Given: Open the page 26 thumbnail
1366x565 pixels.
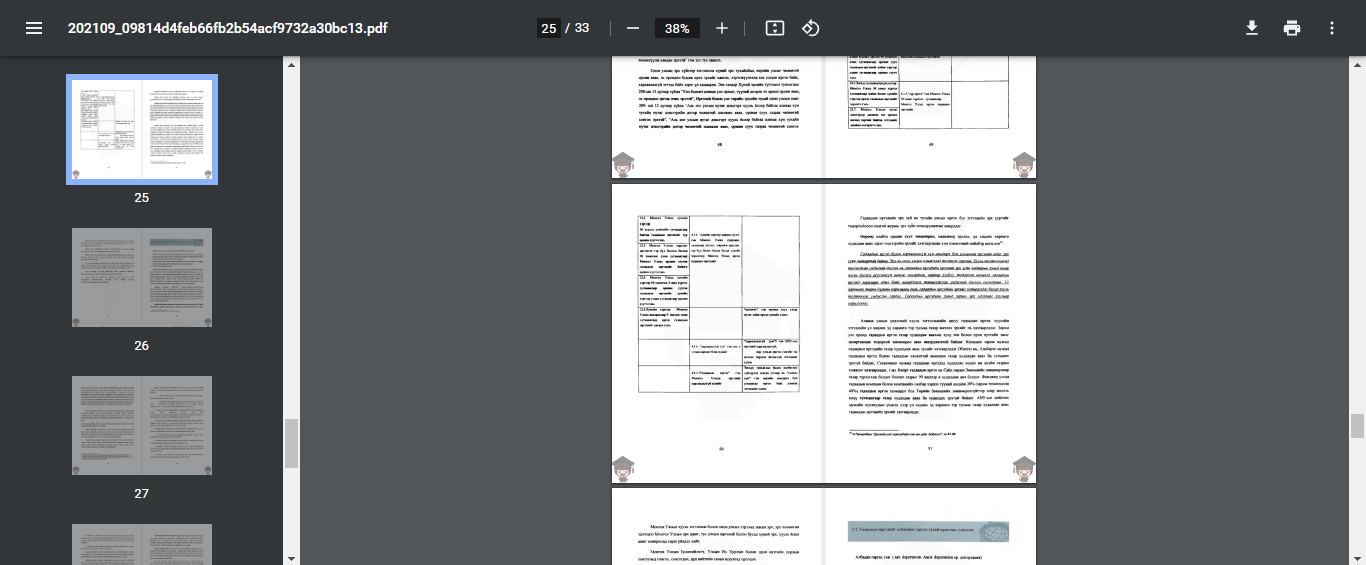Looking at the screenshot, I should tap(142, 278).
